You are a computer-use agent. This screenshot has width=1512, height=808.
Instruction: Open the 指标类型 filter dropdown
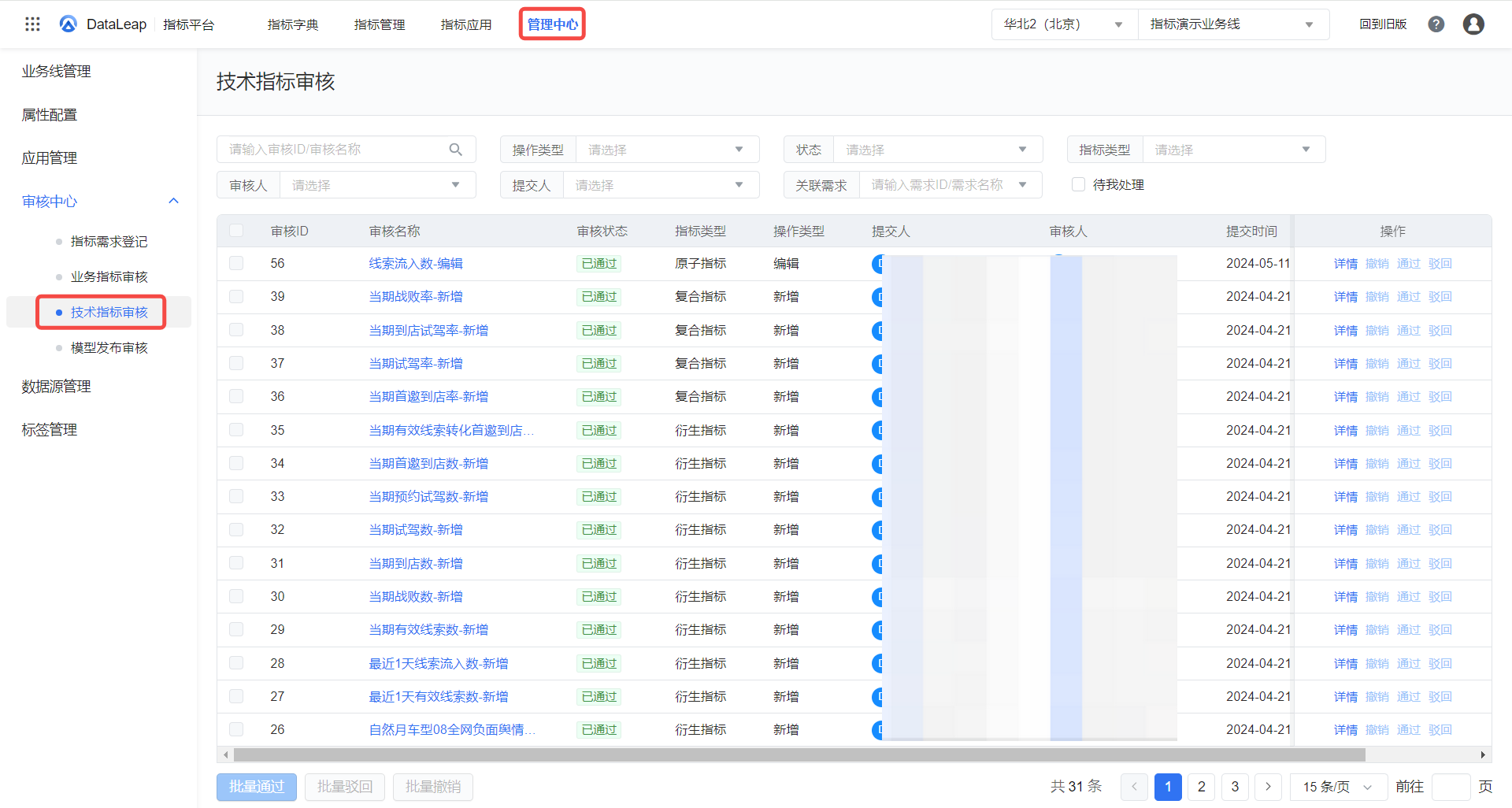(x=1234, y=150)
